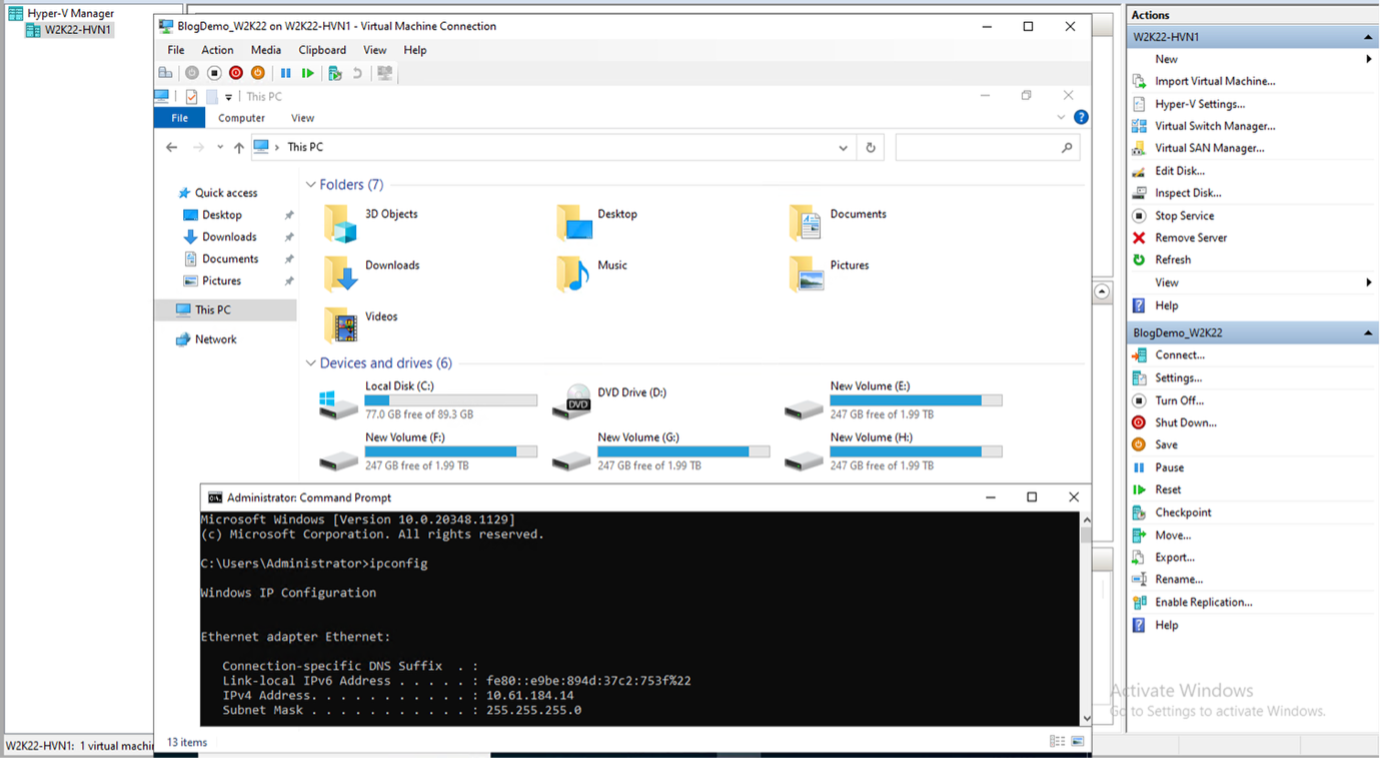Viewport: 1384px width, 760px height.
Task: Click the IPv4 address 10.61.184.14 in Command Prompt
Action: click(530, 696)
